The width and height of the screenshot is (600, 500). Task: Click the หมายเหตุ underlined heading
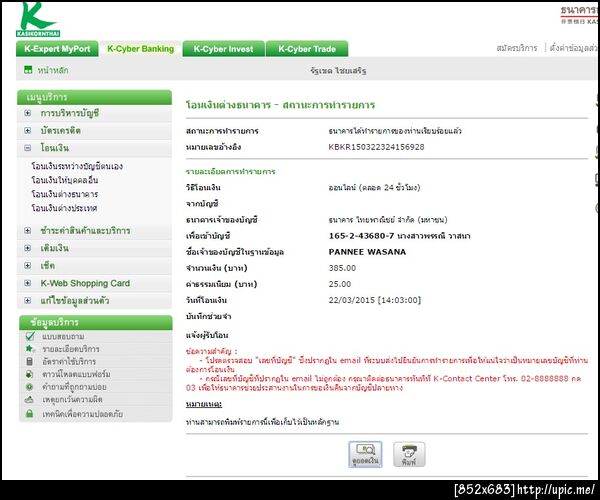click(204, 404)
